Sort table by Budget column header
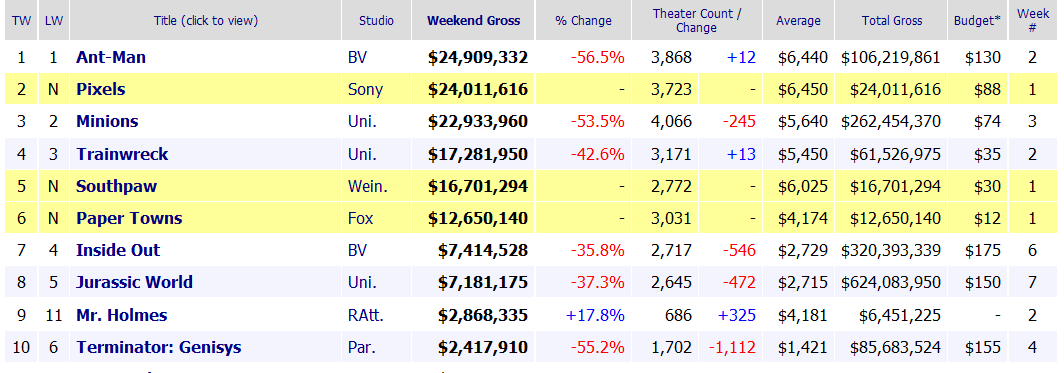Image resolution: width=1064 pixels, height=373 pixels. point(977,20)
